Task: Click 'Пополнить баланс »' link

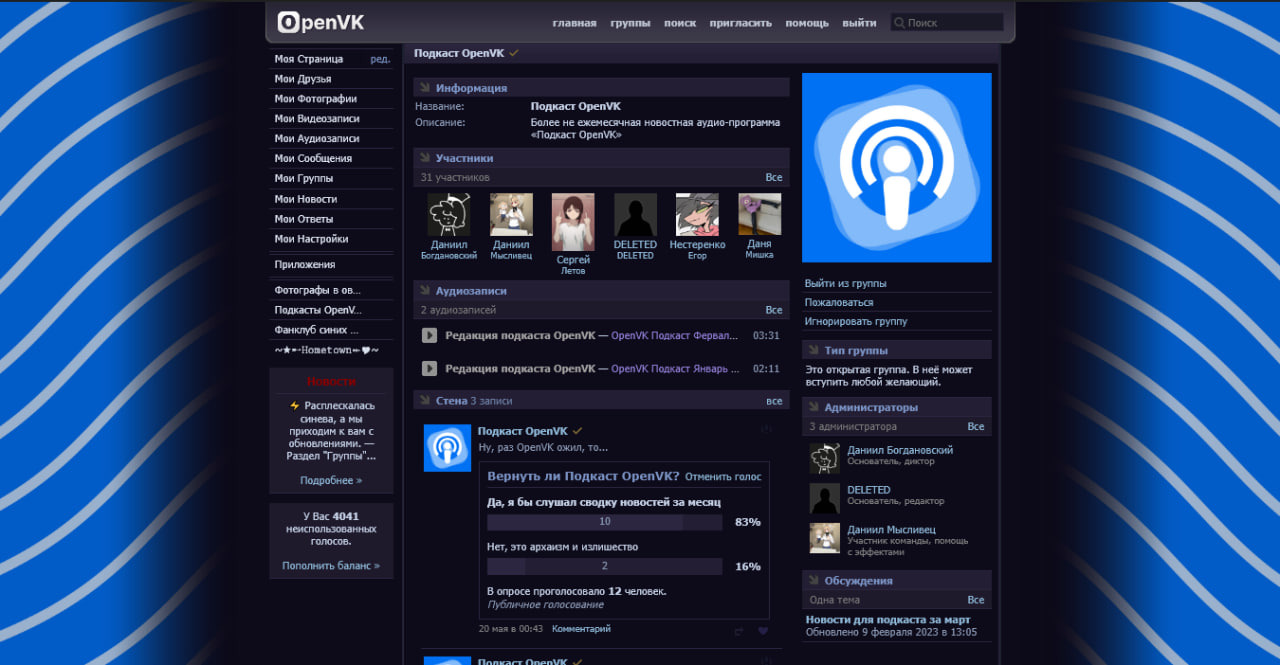Action: [x=330, y=566]
